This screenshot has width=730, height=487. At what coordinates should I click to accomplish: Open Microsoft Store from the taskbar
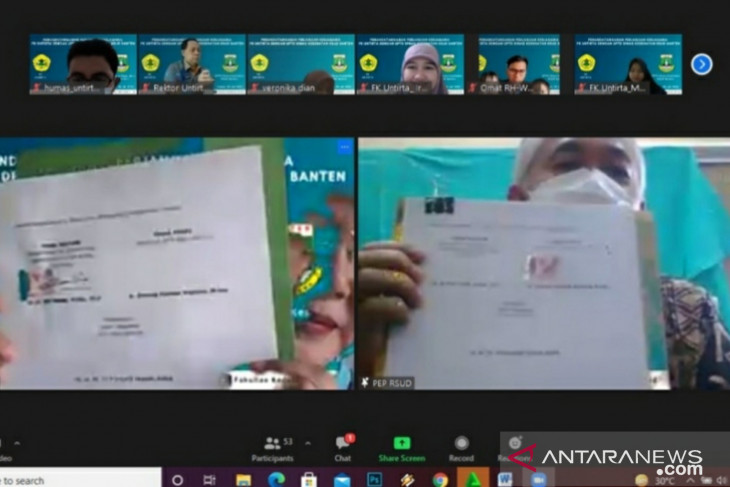point(309,479)
